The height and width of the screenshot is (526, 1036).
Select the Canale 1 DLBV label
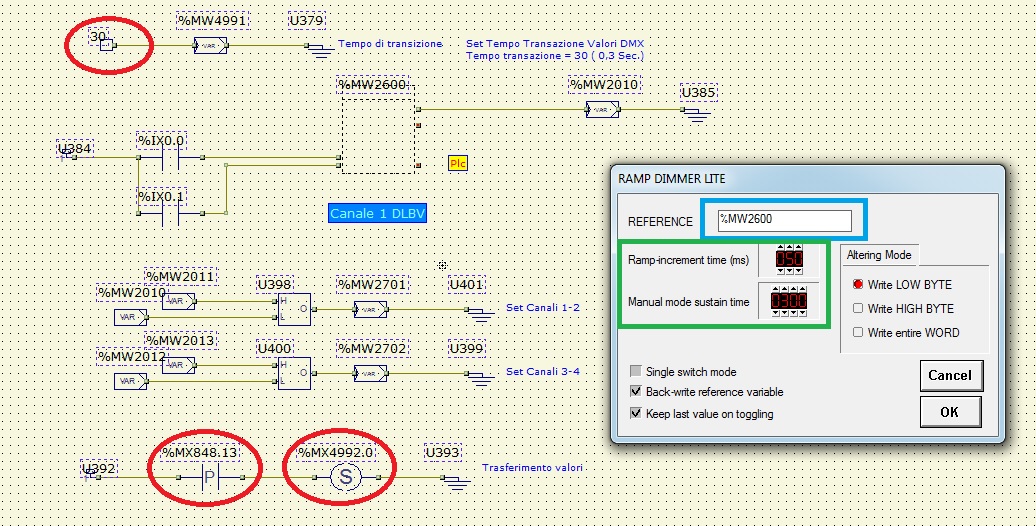click(377, 213)
